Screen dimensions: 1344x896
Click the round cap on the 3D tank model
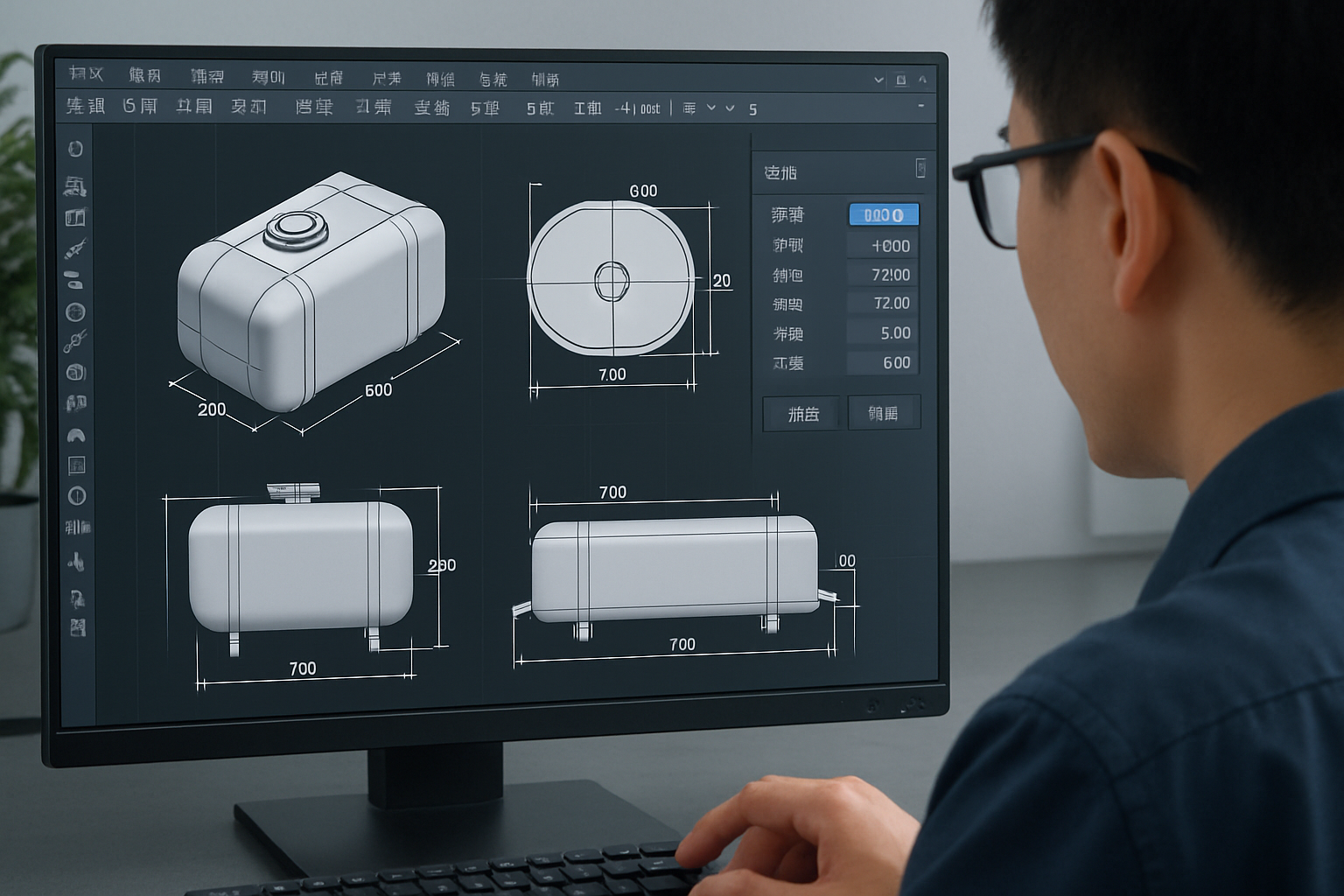coord(296,229)
